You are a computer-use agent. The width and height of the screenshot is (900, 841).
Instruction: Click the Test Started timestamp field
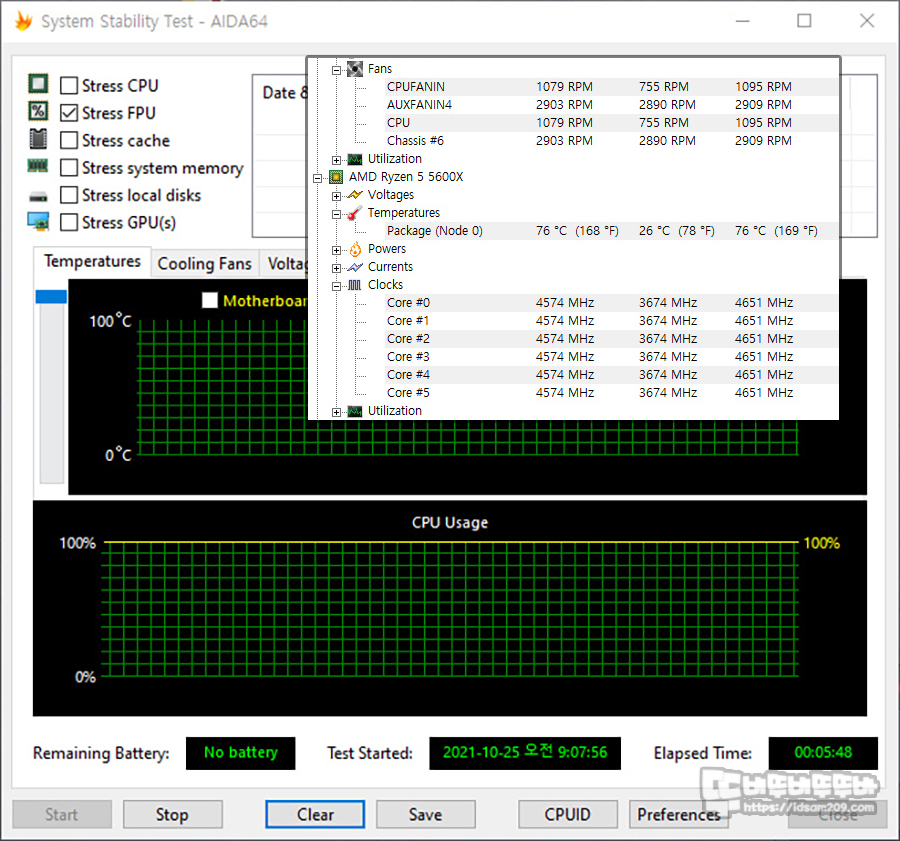point(525,753)
